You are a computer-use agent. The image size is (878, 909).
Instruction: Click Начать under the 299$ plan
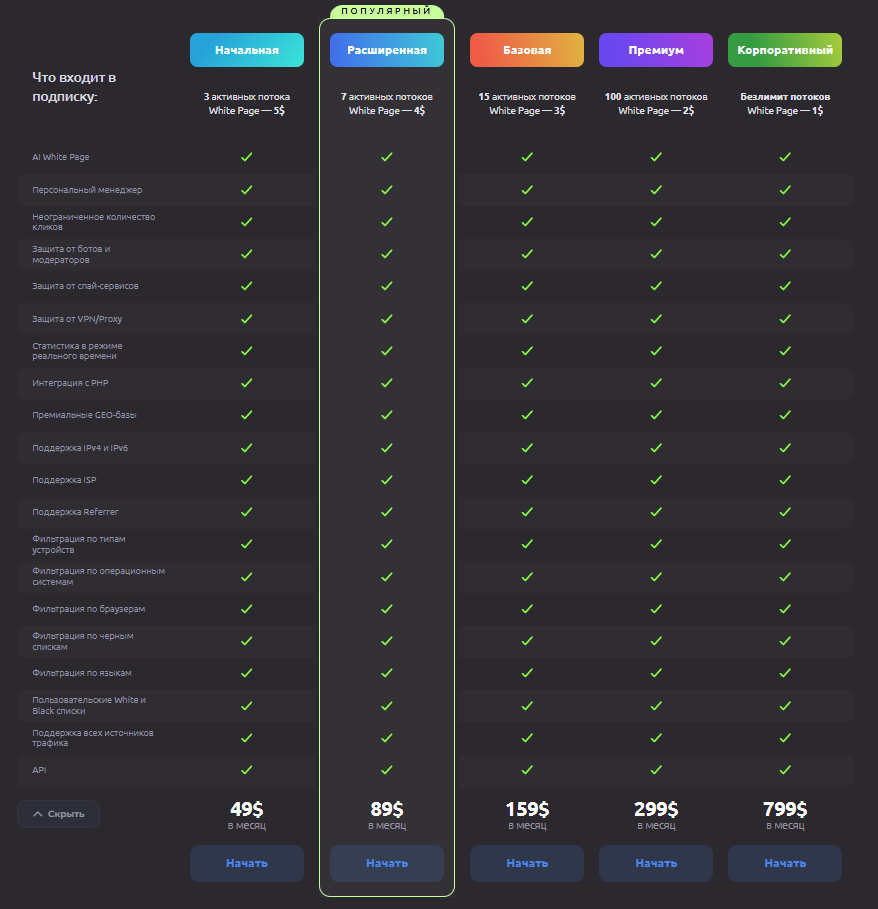(656, 863)
